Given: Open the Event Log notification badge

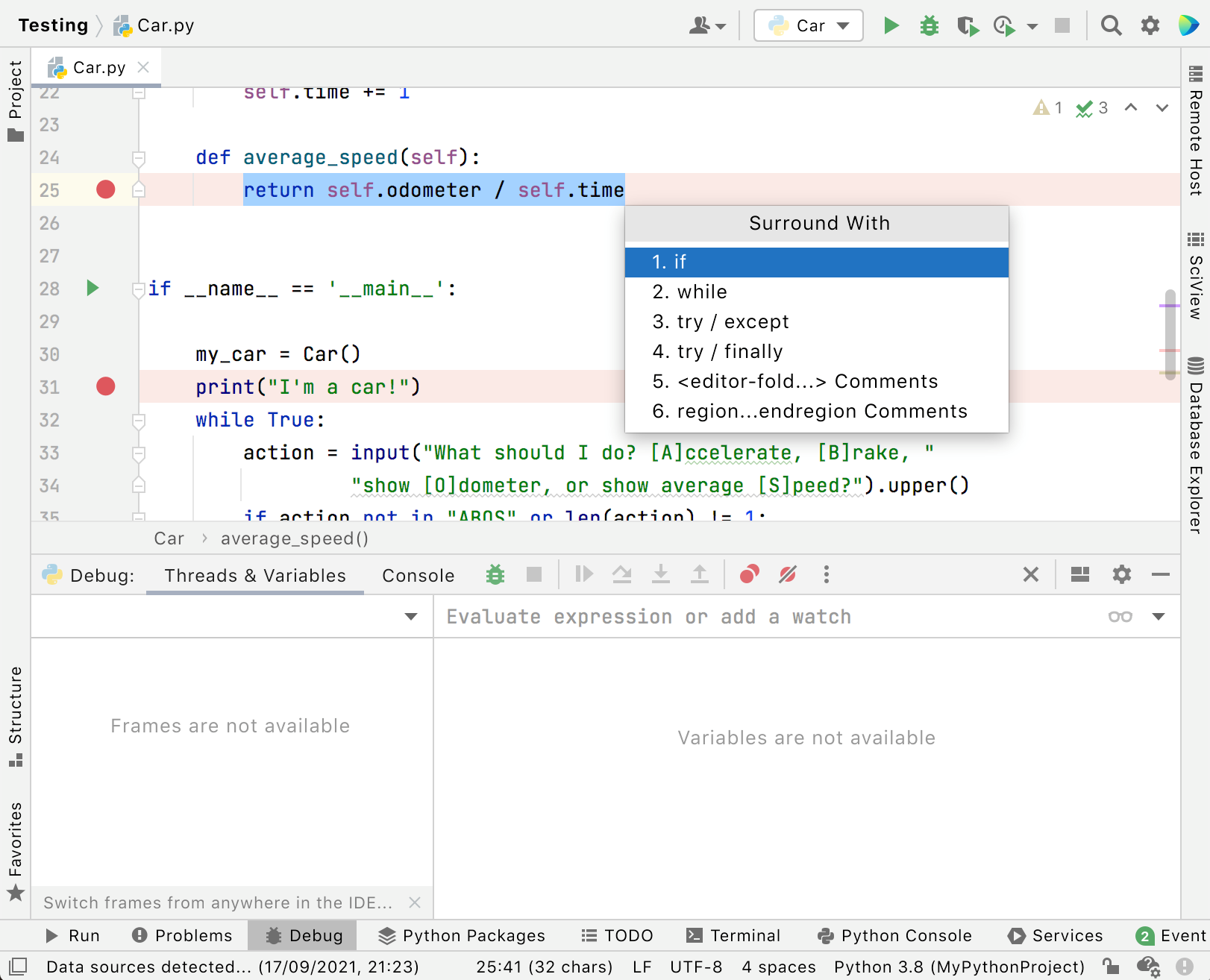Looking at the screenshot, I should (x=1145, y=935).
